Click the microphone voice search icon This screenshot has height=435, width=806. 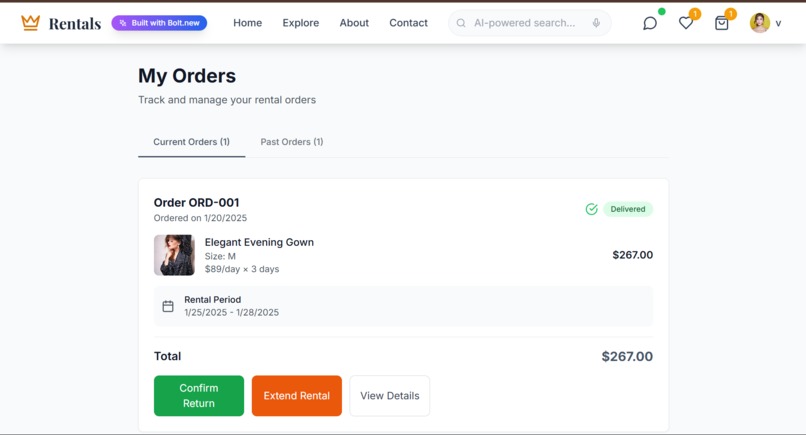(596, 23)
